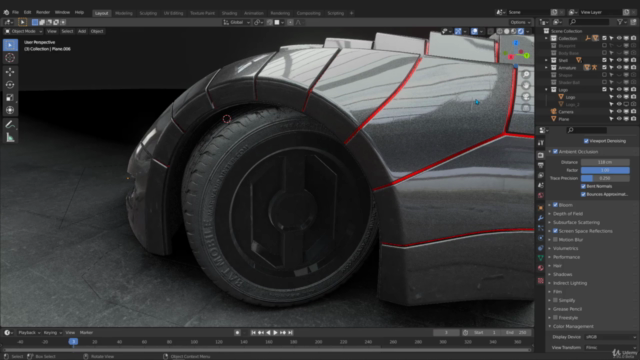640x360 pixels.
Task: Switch to the Modeling workspace tab
Action: click(124, 13)
